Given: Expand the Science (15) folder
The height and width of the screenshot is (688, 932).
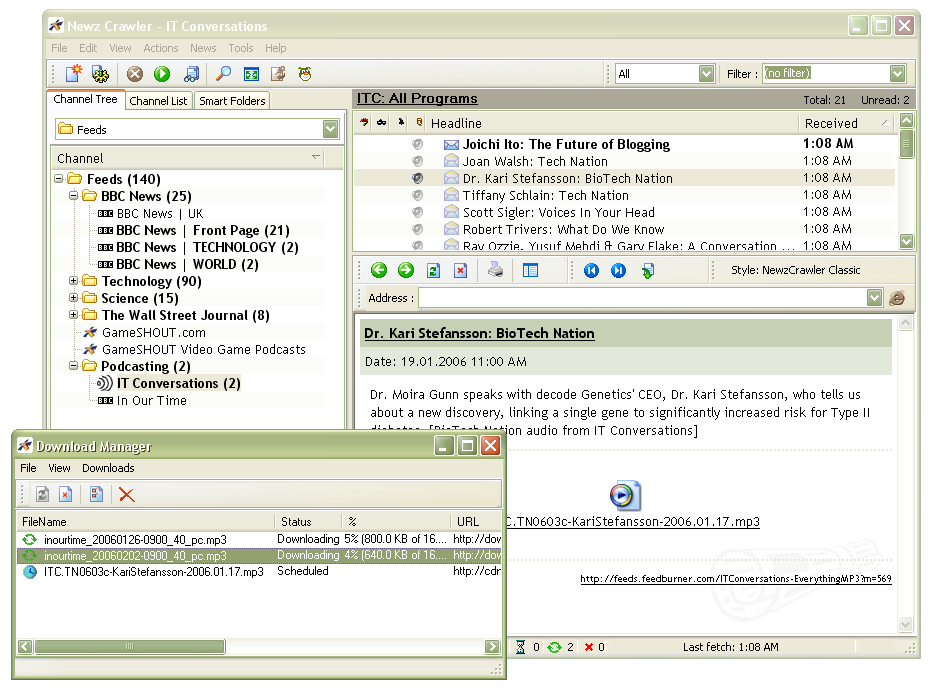Looking at the screenshot, I should pos(73,297).
